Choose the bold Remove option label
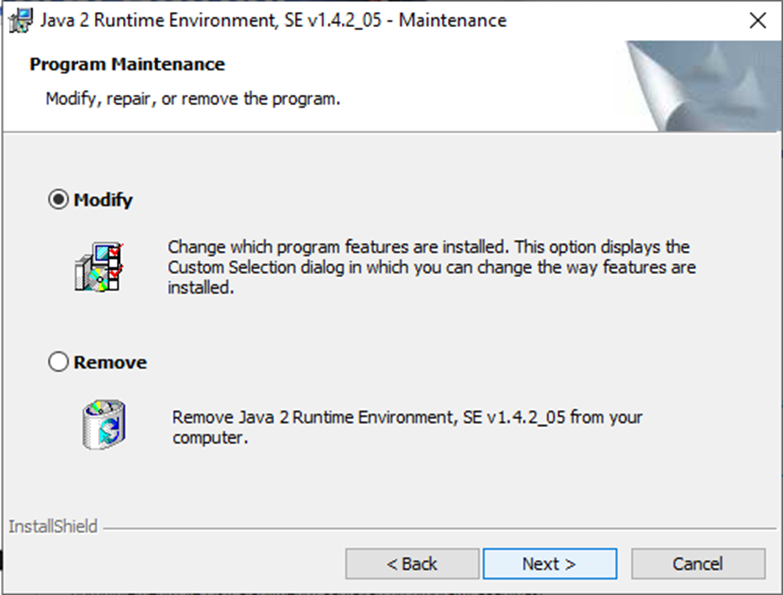 coord(110,362)
